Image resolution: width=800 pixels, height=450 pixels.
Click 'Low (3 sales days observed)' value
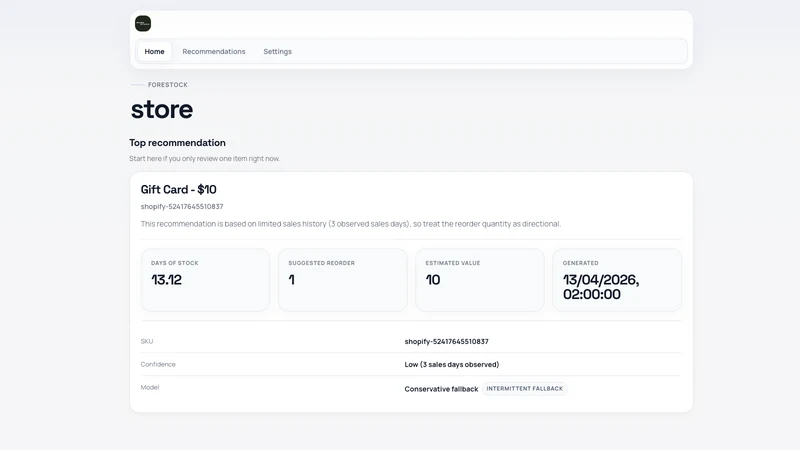[x=452, y=365]
